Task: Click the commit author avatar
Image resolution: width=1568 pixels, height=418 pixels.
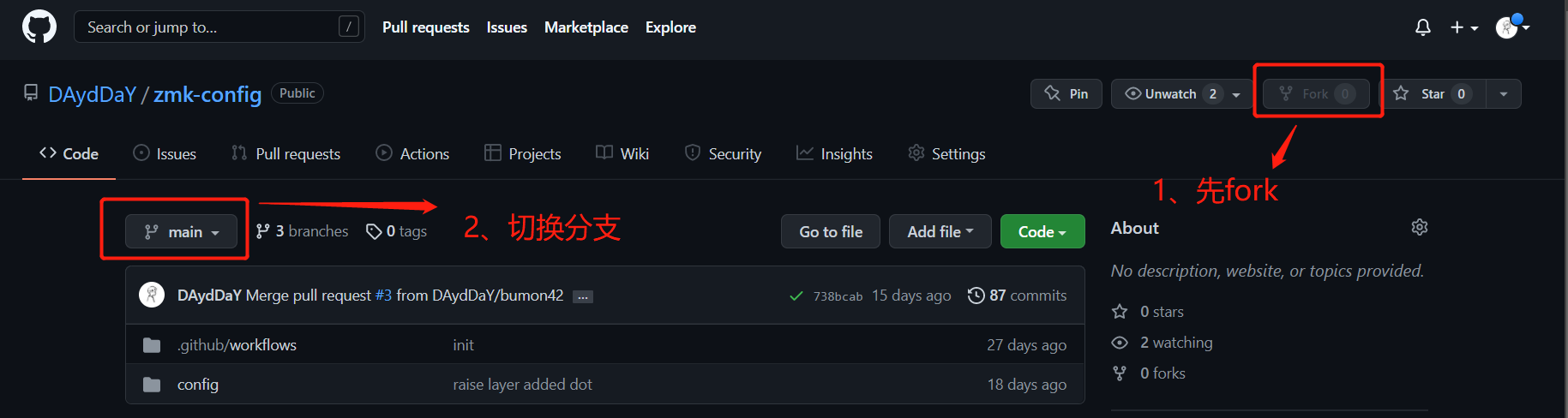Action: [x=152, y=295]
